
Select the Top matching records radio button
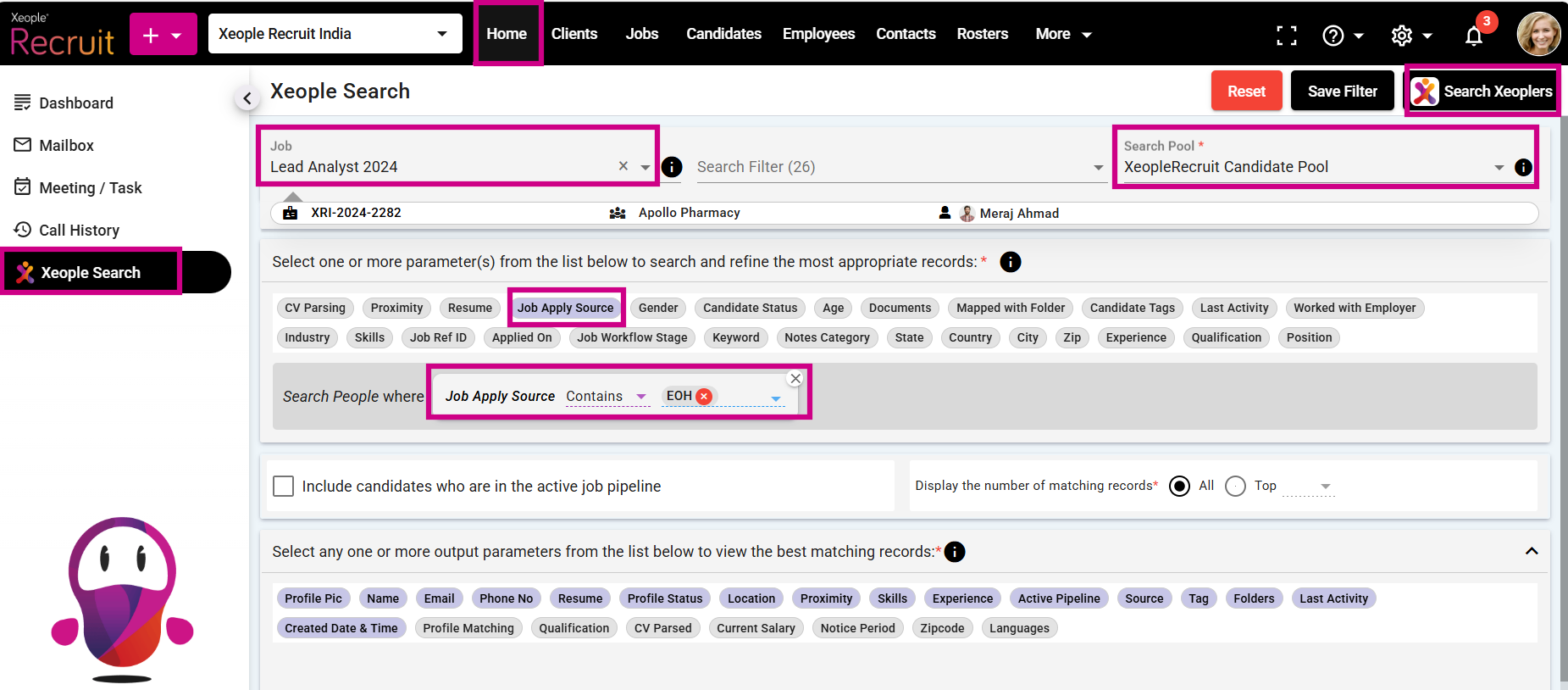[1235, 486]
